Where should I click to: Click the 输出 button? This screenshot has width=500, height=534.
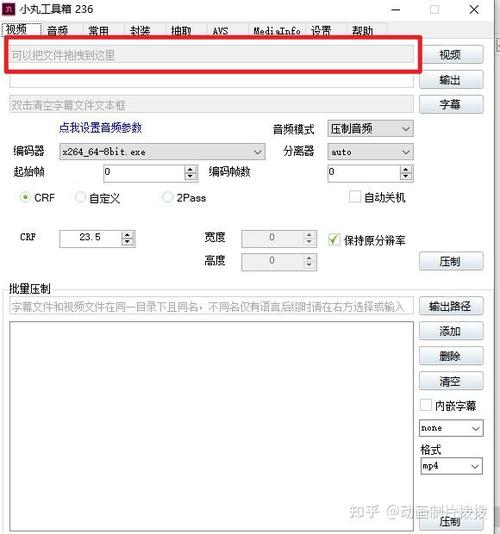pos(451,80)
